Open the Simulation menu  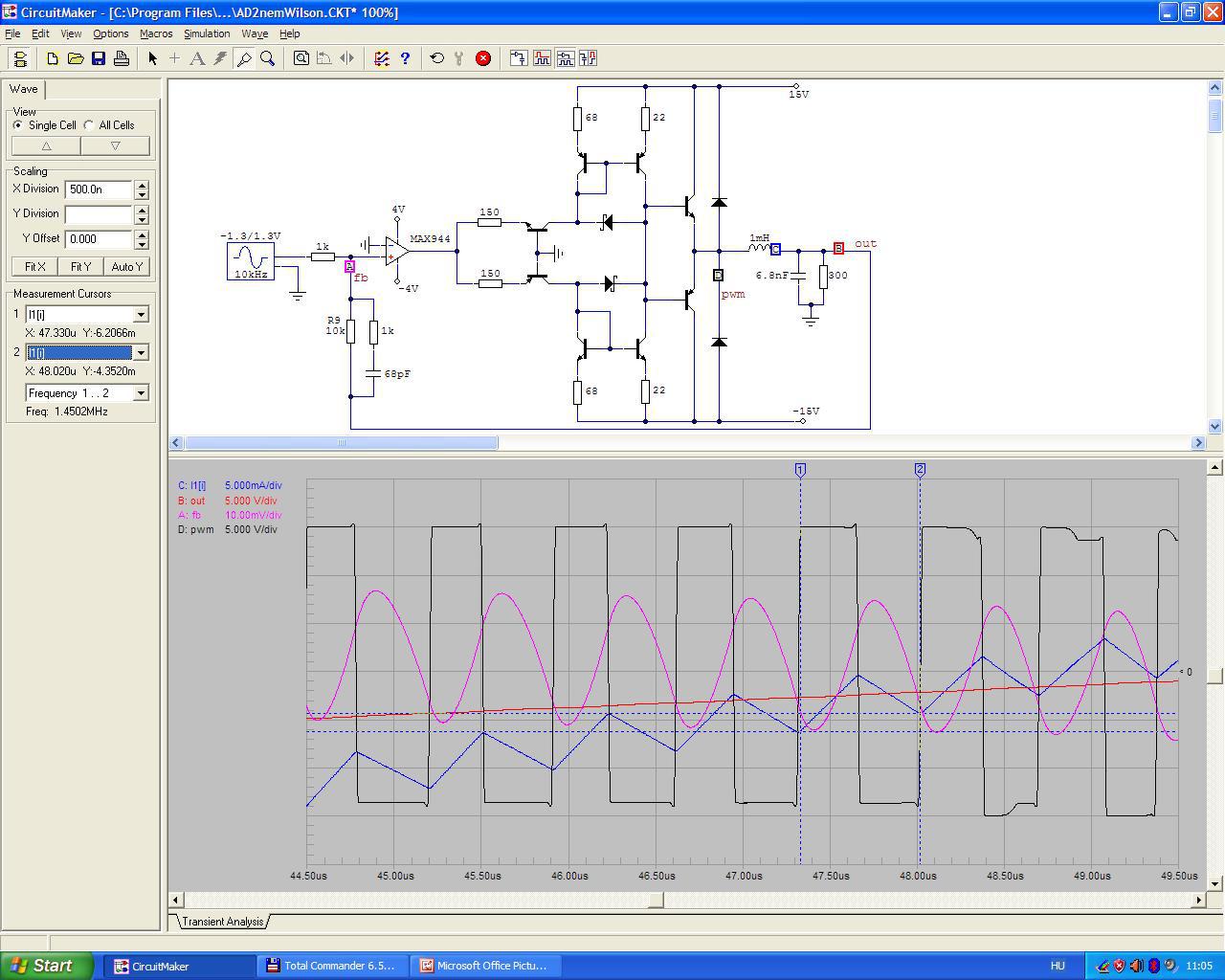207,33
